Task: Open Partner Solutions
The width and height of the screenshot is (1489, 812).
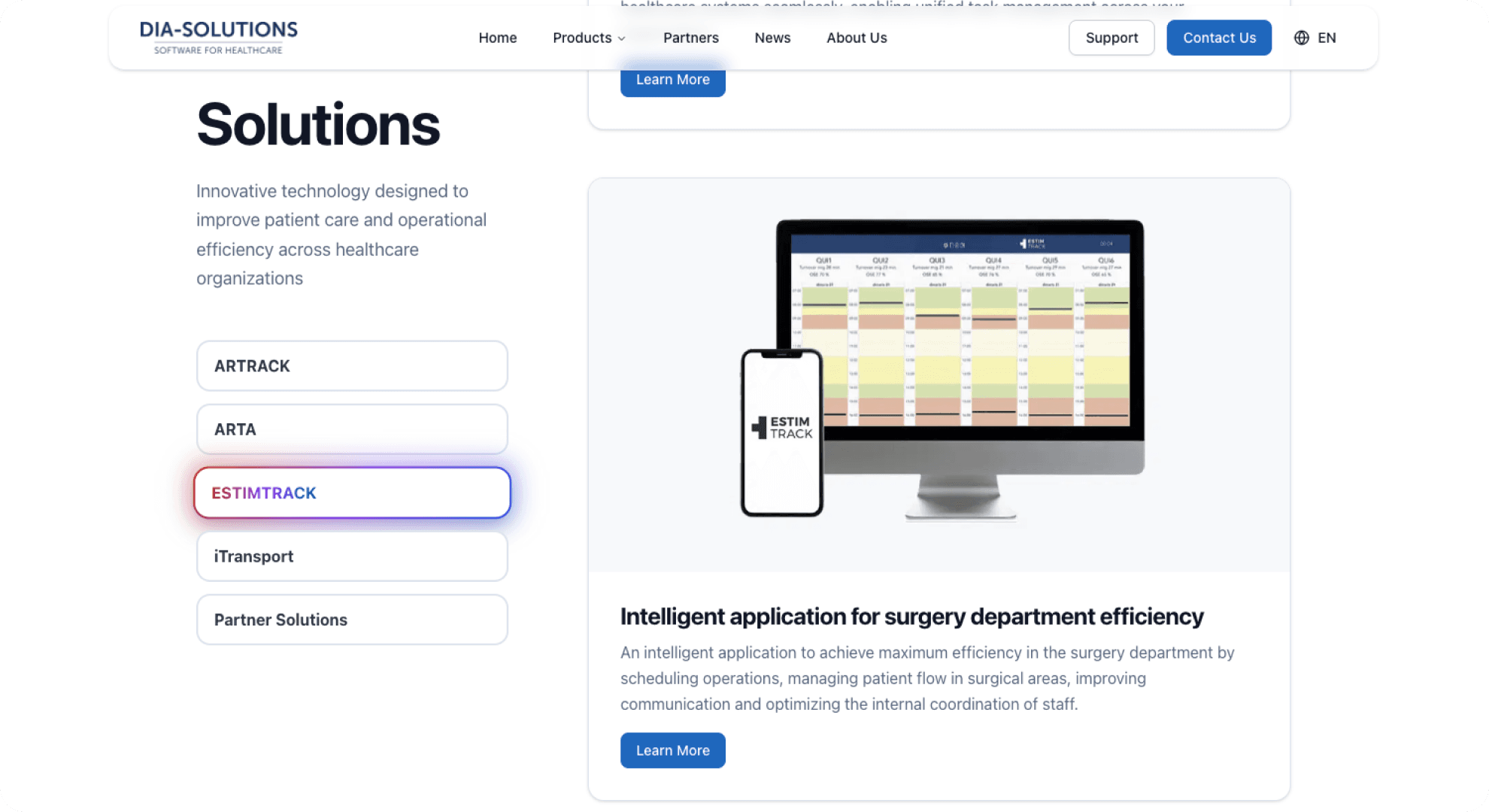Action: pos(351,620)
